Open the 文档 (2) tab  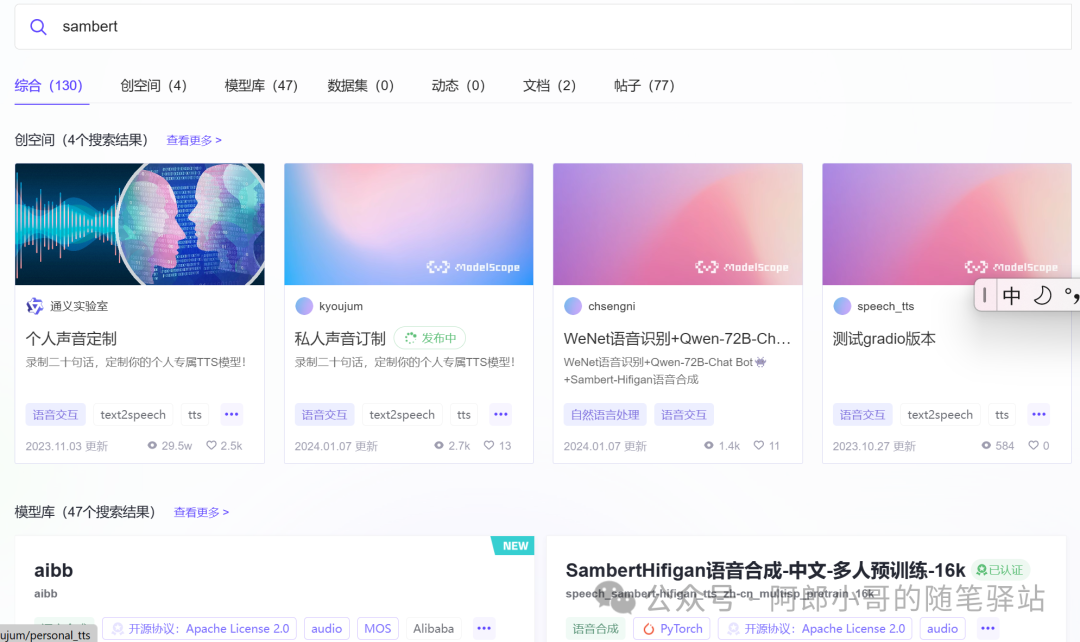click(x=549, y=85)
